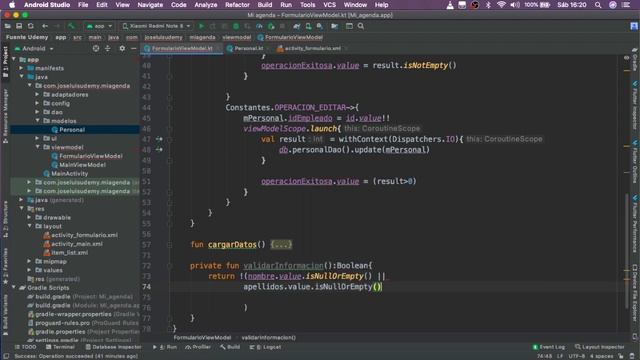
Task: Open the Analyze menu
Action: coord(206,5)
